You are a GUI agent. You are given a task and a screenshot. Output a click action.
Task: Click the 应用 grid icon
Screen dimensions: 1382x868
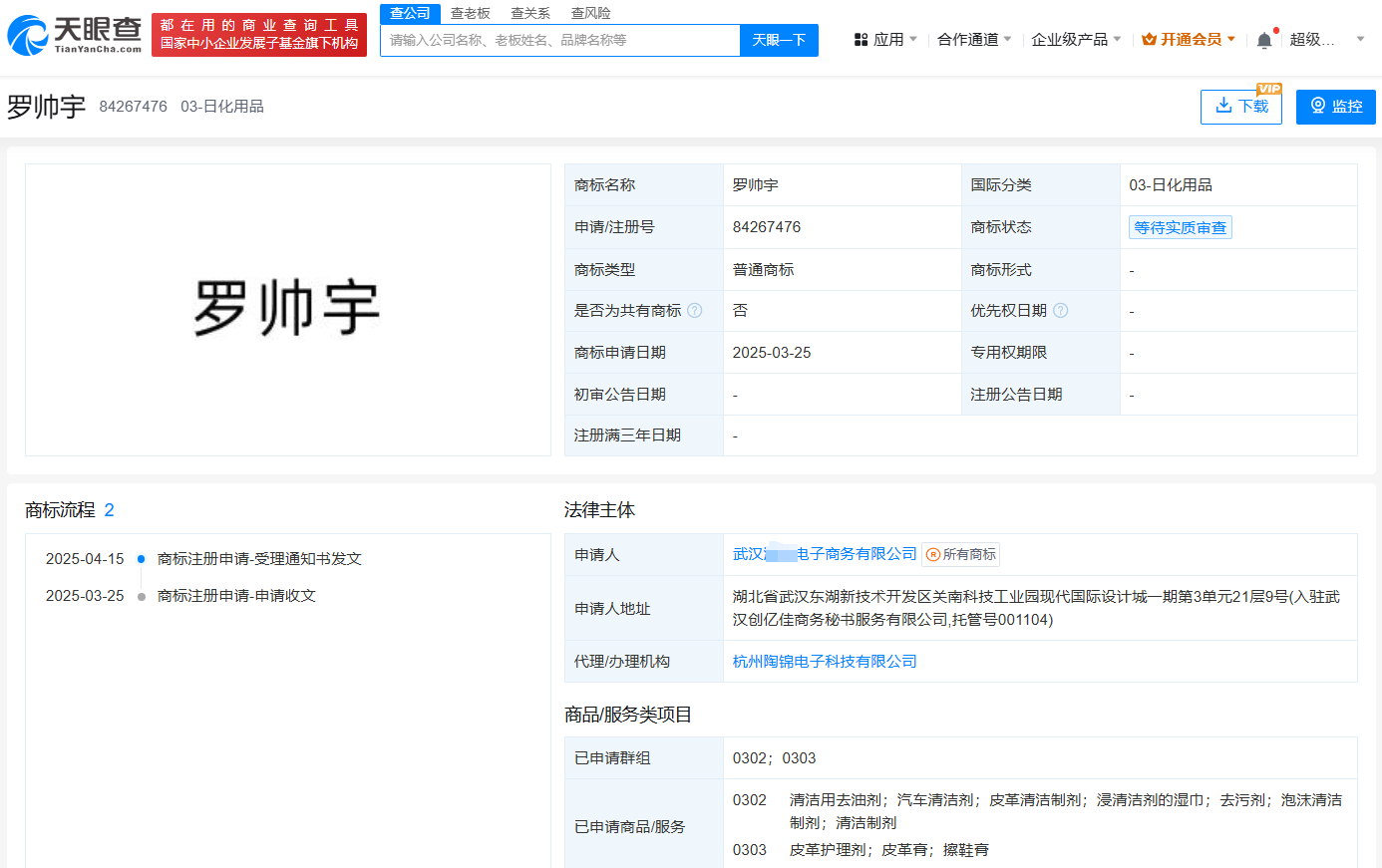tap(862, 40)
